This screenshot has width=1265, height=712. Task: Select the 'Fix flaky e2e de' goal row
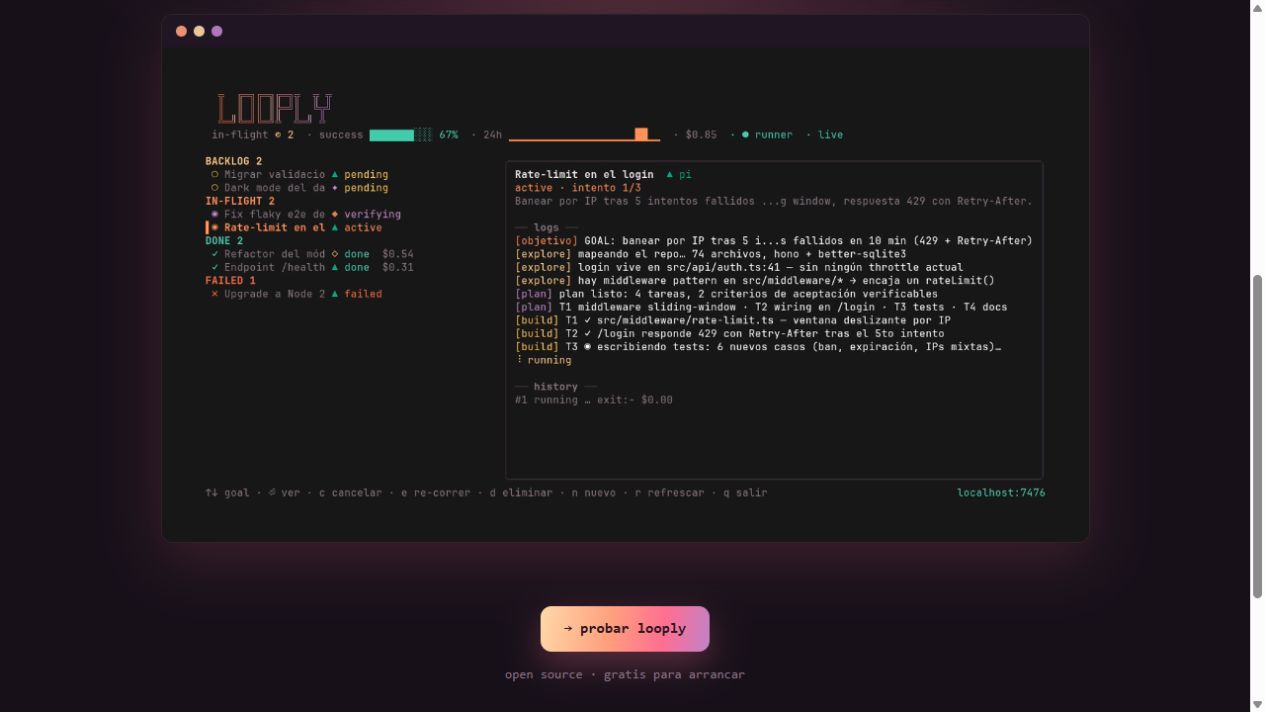click(305, 214)
